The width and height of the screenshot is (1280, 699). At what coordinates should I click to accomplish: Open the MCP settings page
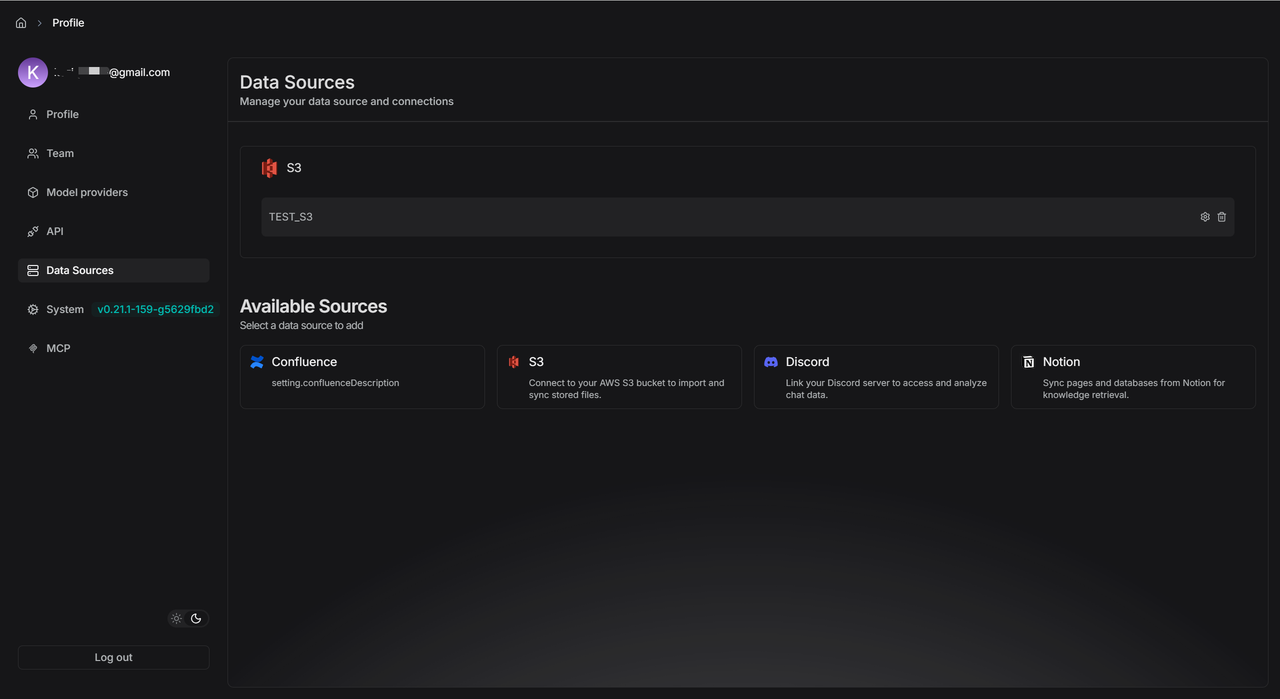coord(58,349)
